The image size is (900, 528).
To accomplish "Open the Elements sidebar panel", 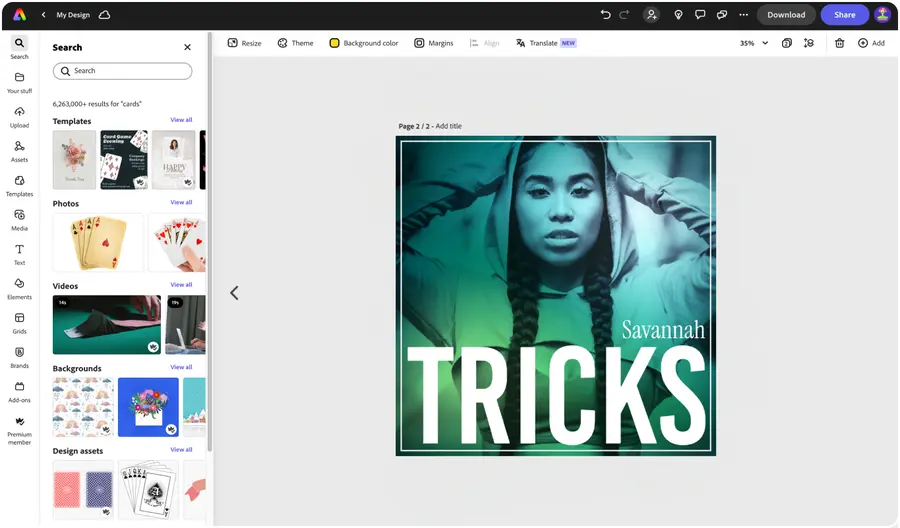I will click(x=20, y=289).
